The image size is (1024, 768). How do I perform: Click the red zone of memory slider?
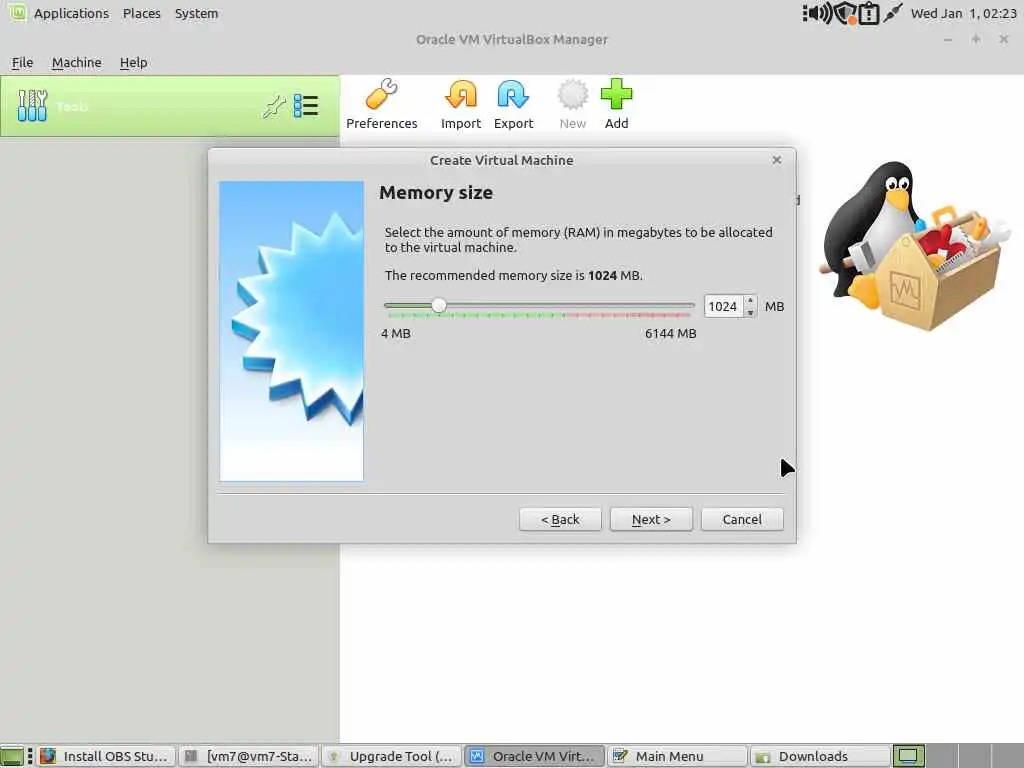(x=626, y=315)
